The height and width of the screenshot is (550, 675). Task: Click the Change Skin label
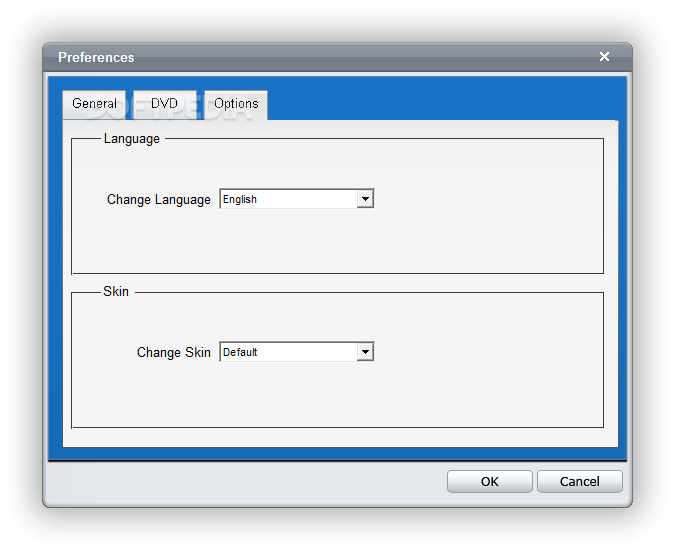click(x=173, y=352)
